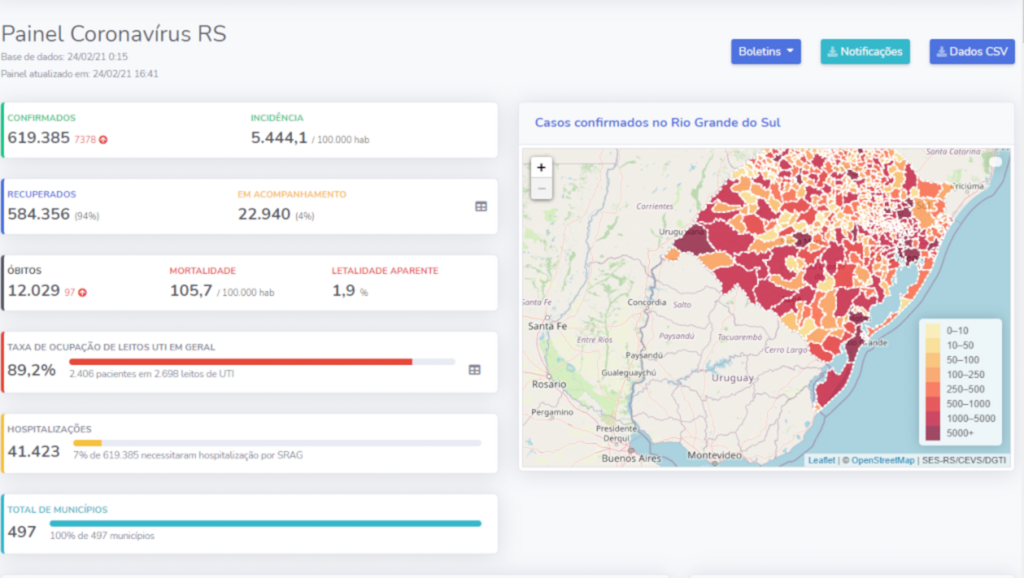Click the Total de Municípios blue progress bar
The image size is (1024, 578).
265,523
